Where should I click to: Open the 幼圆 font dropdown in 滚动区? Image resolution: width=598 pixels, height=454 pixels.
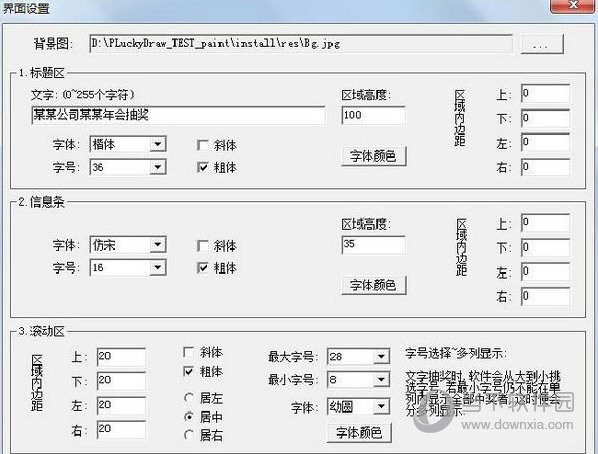tap(381, 407)
